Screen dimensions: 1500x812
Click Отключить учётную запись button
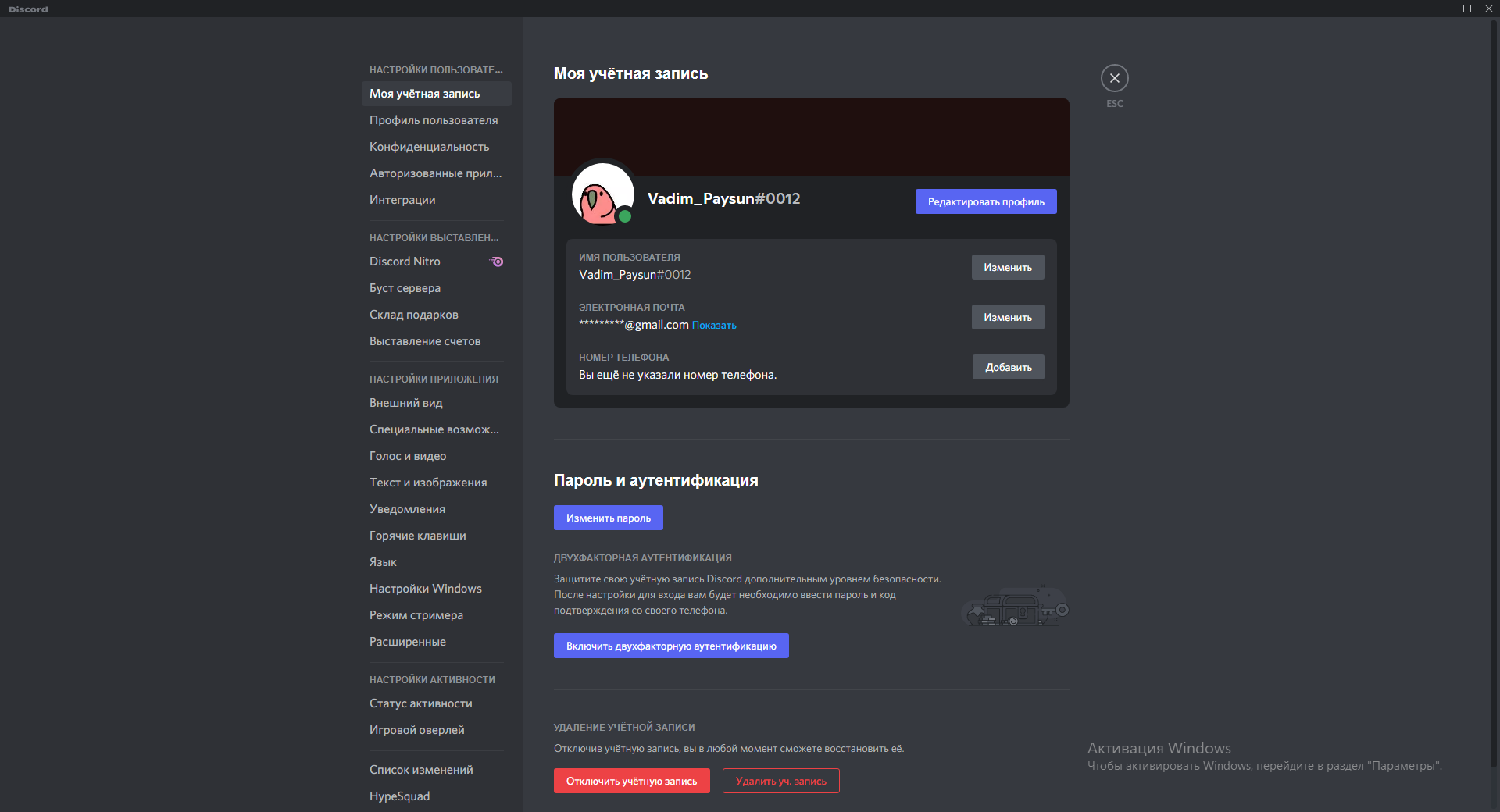coord(632,781)
